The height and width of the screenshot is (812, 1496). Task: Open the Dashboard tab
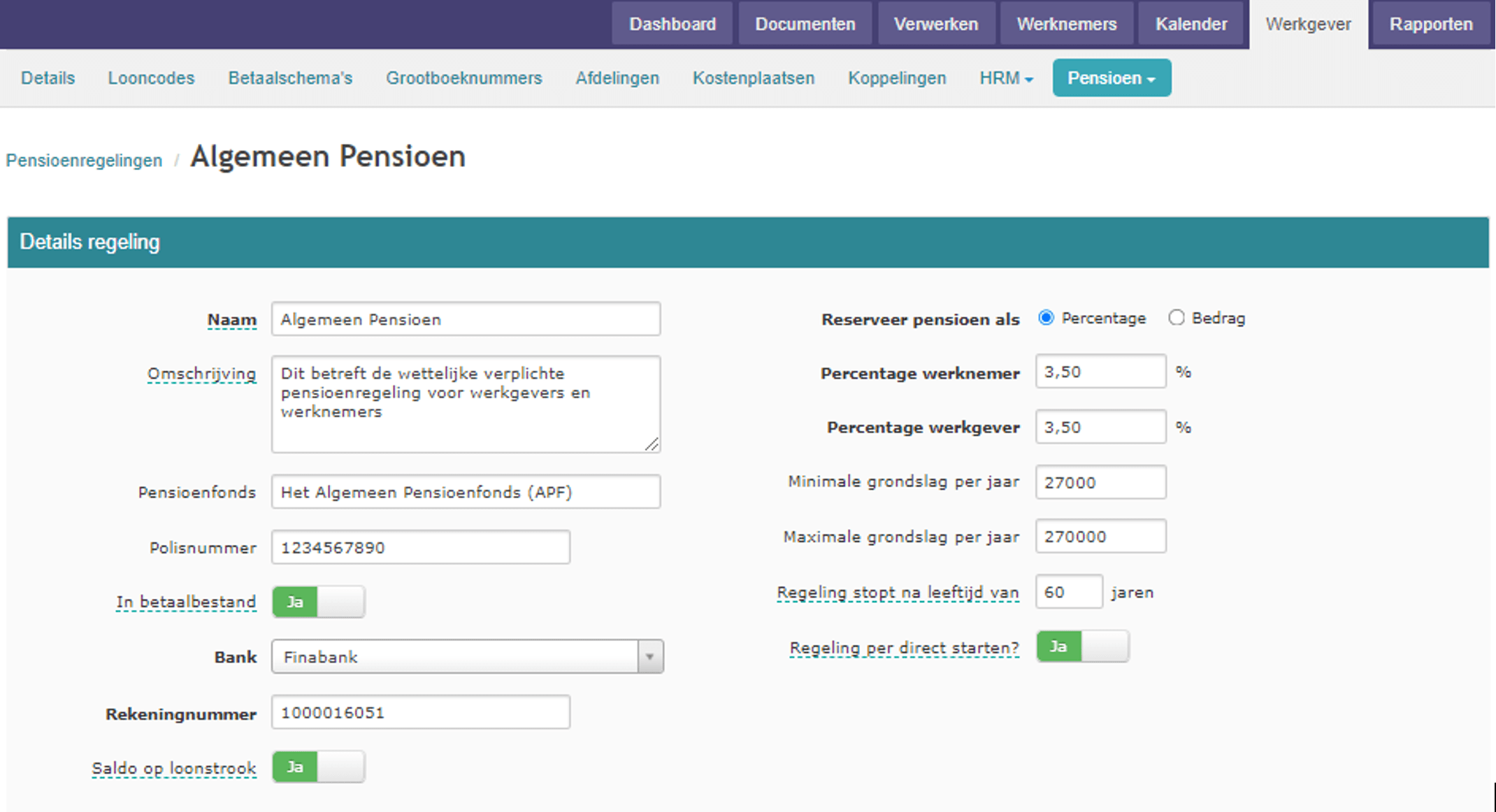(673, 24)
